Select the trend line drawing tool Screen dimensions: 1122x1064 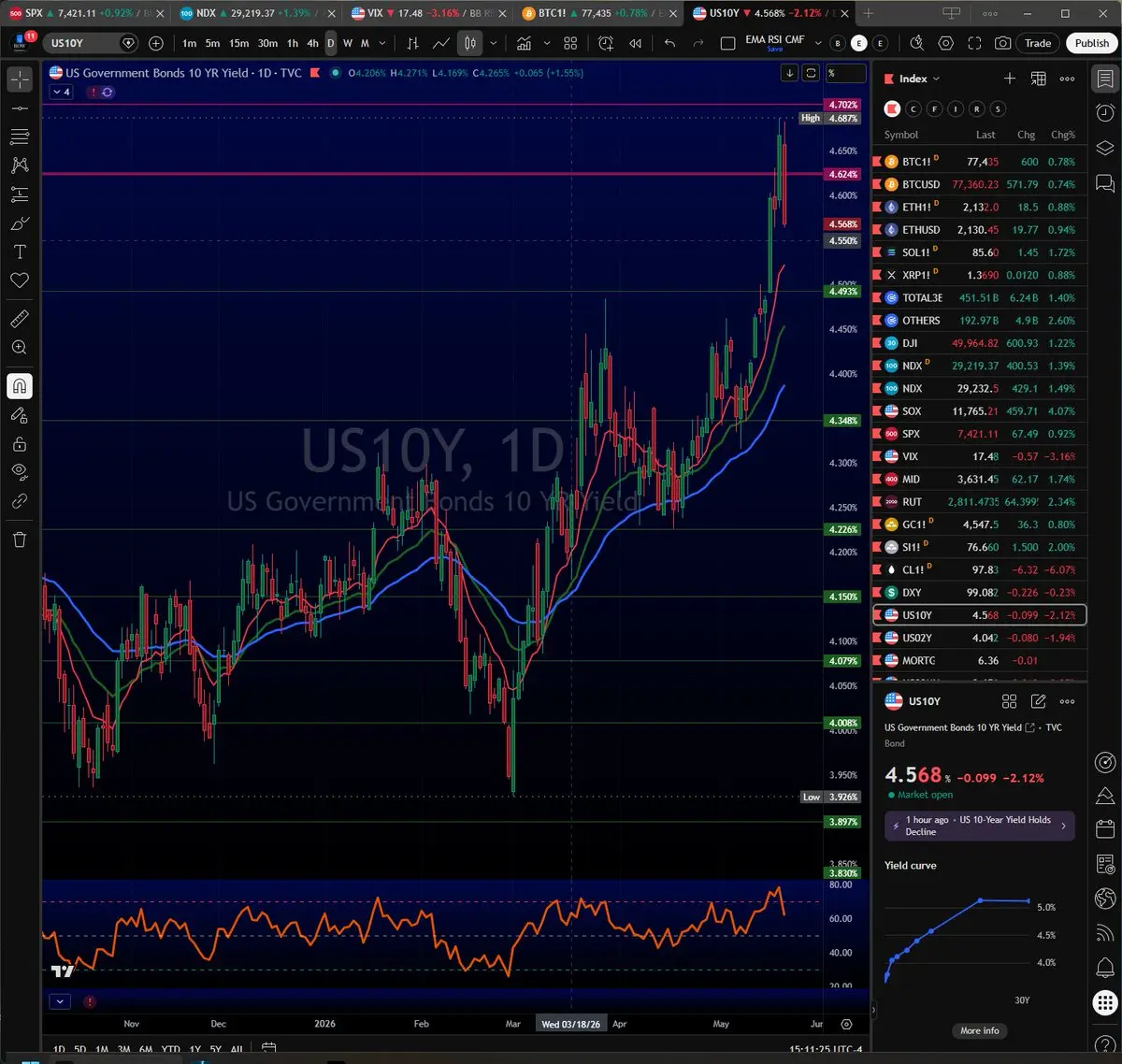[x=20, y=108]
